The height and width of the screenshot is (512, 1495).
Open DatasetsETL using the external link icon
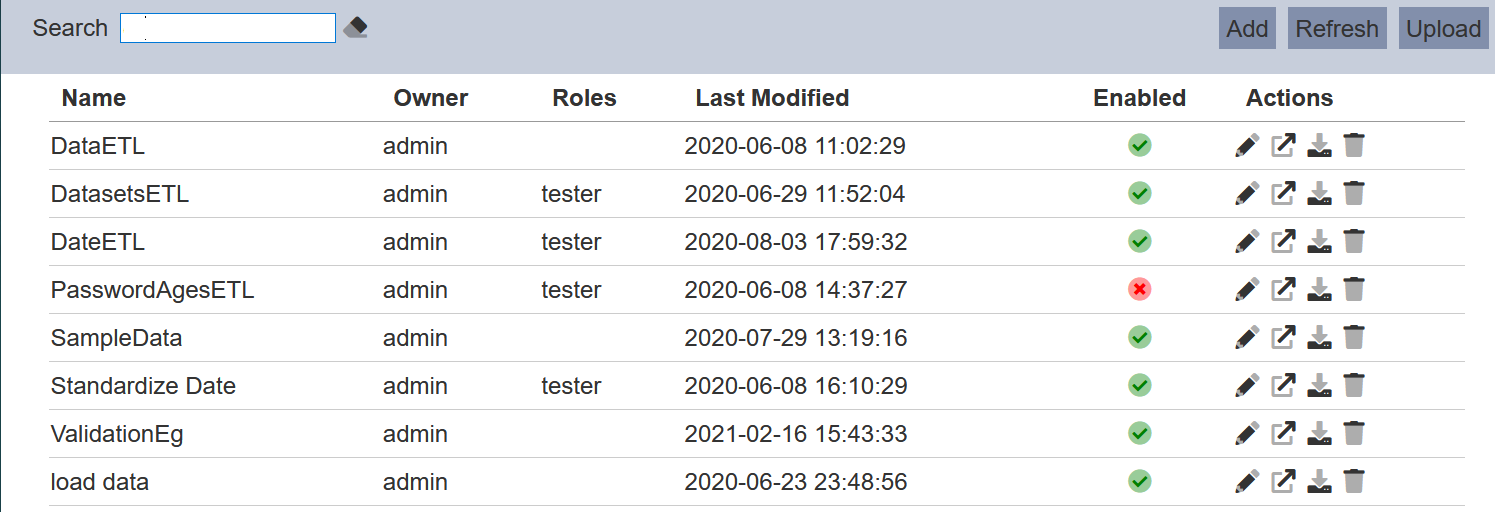point(1283,194)
